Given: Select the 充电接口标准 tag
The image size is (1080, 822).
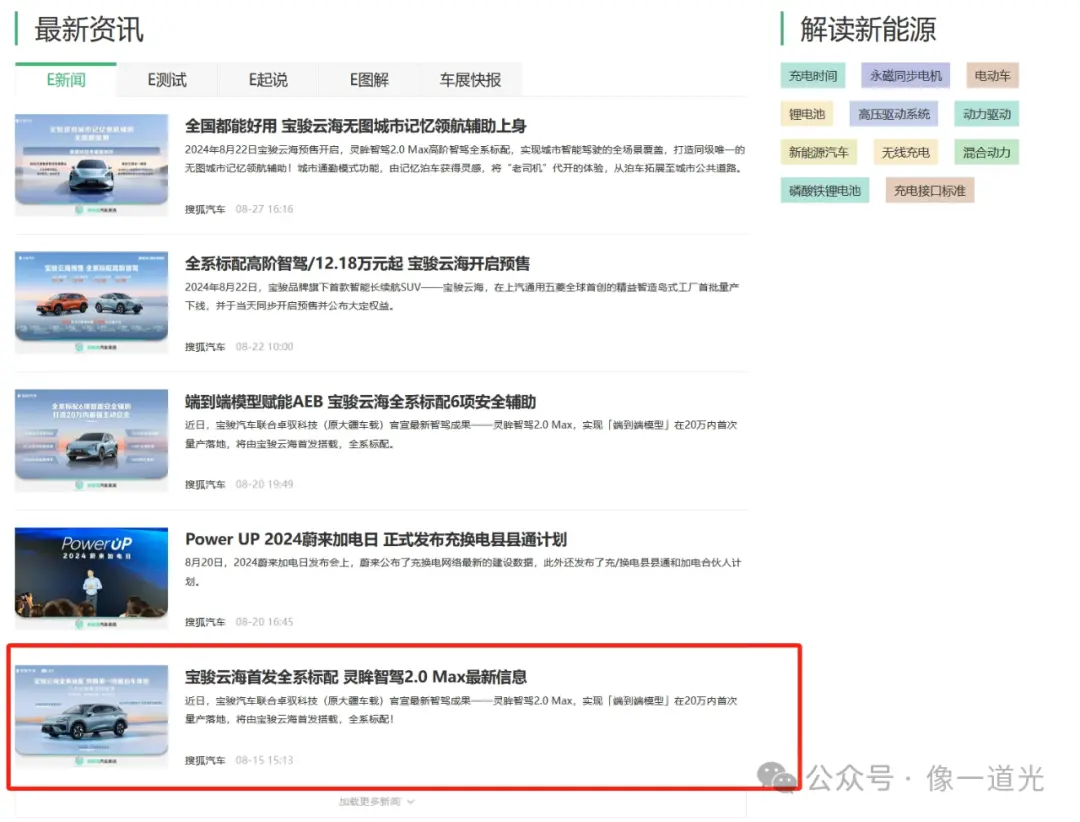Looking at the screenshot, I should 929,191.
